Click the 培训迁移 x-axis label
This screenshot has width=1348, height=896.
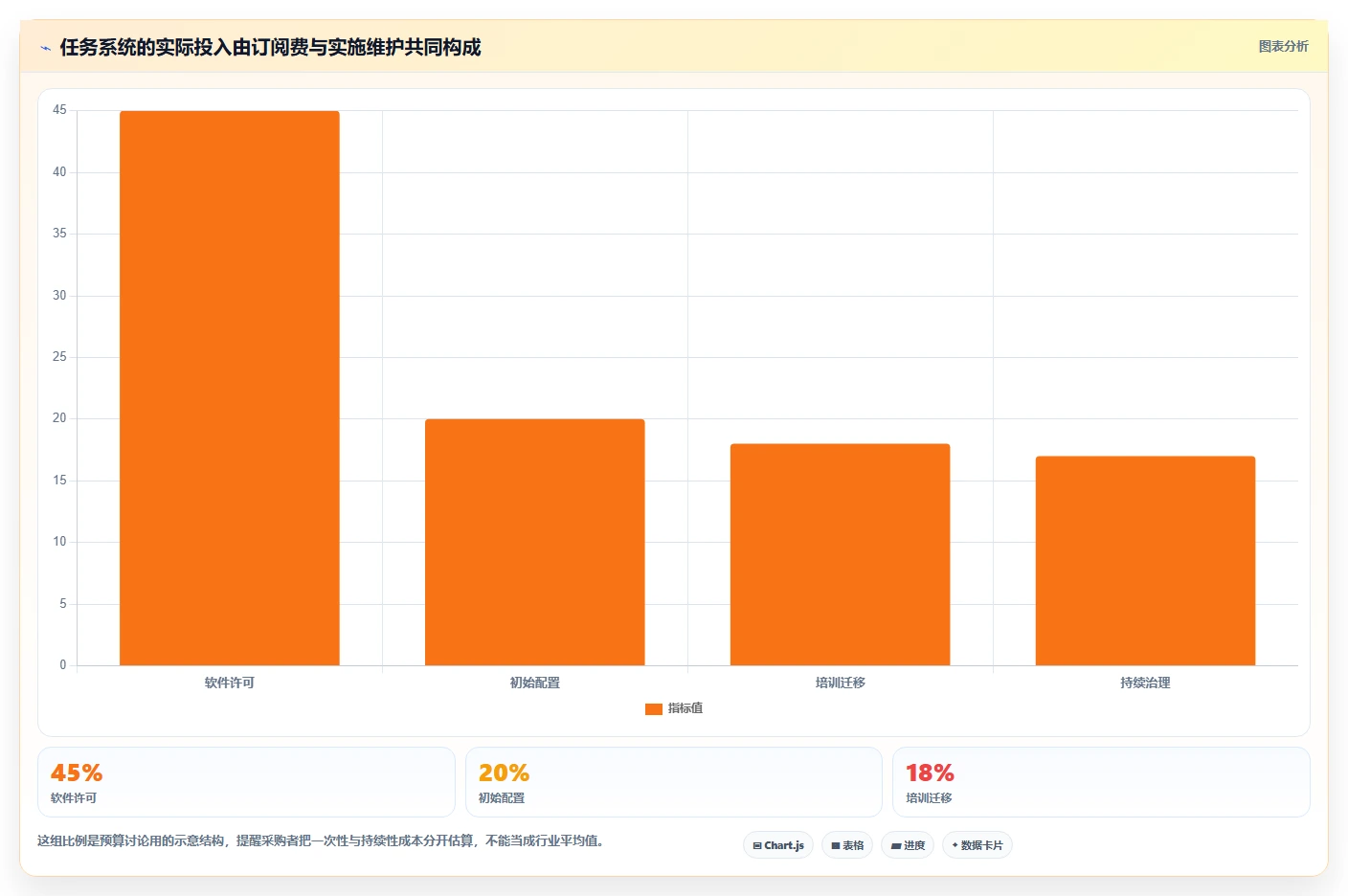point(841,683)
